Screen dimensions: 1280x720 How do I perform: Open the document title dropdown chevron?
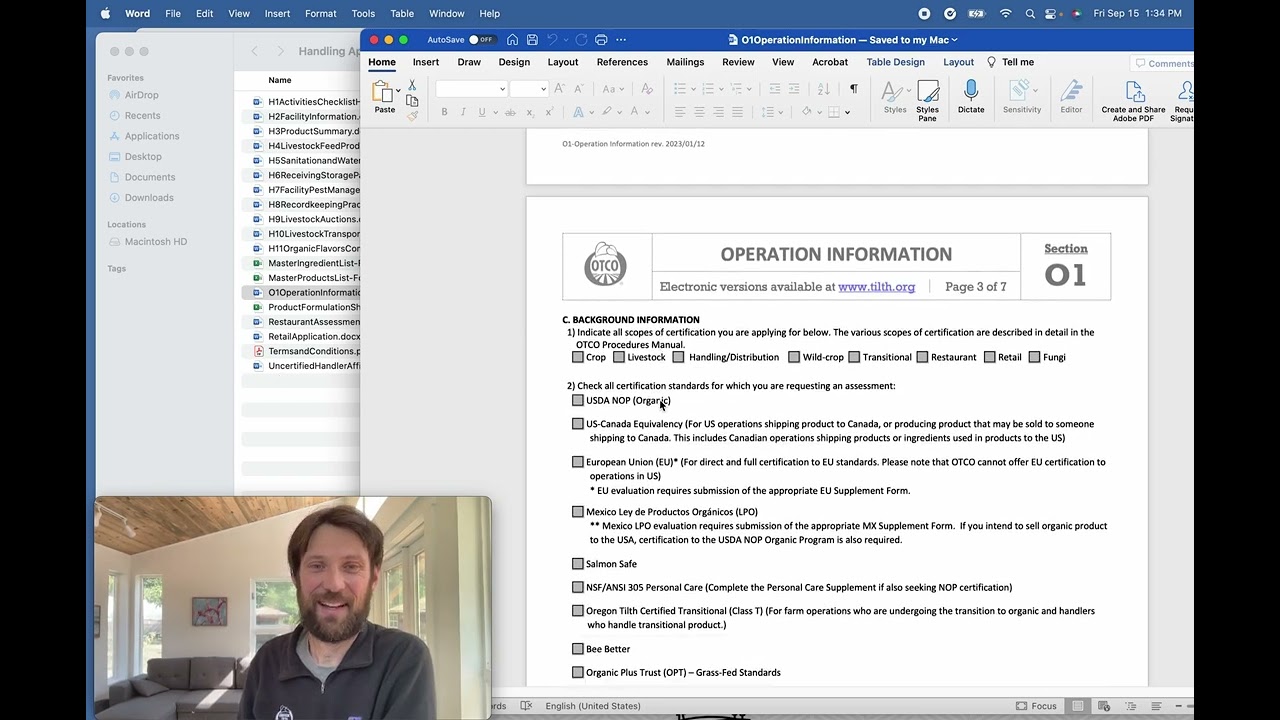coord(954,40)
